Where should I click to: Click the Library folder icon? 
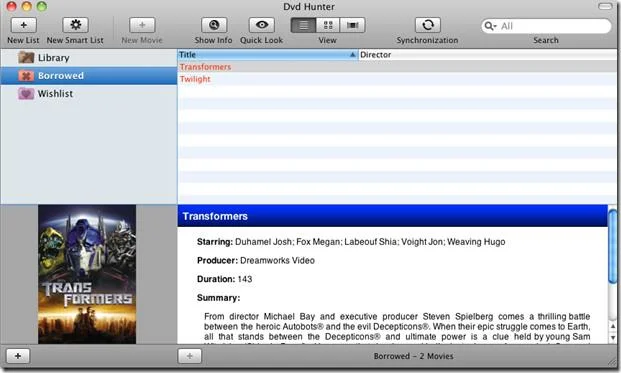(x=26, y=57)
